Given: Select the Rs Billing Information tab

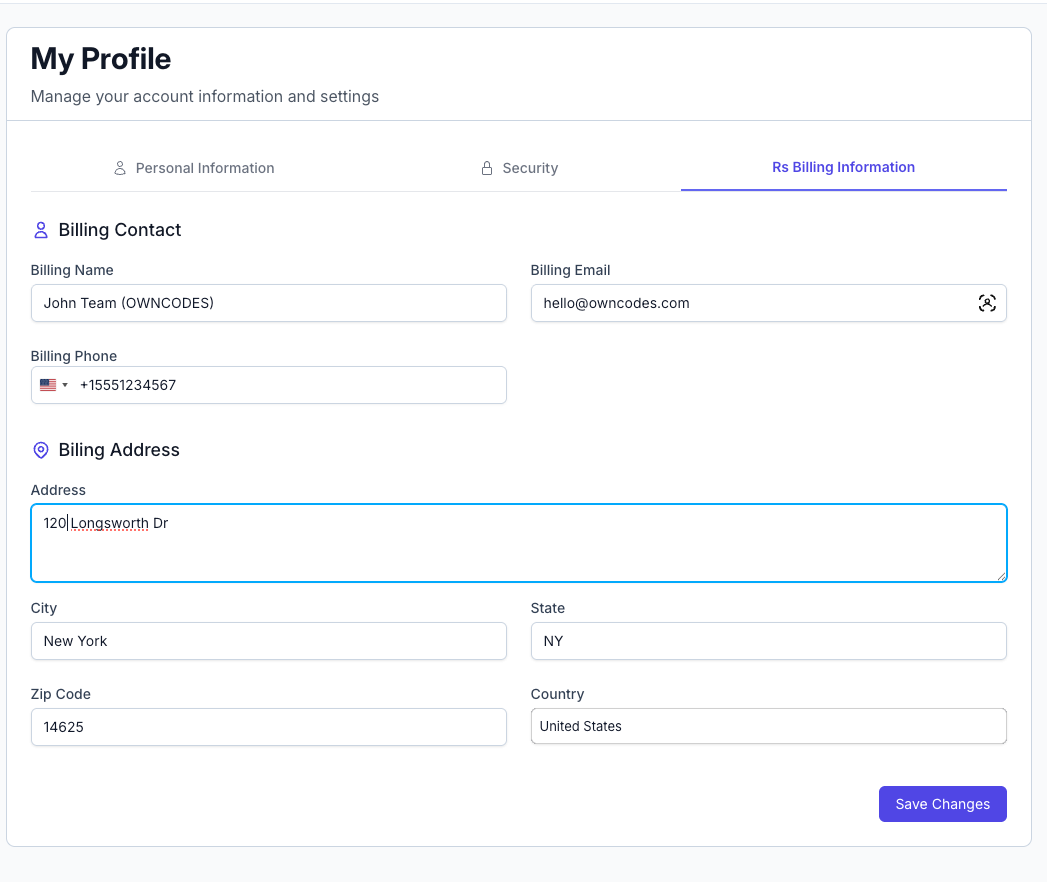Looking at the screenshot, I should click(x=843, y=167).
